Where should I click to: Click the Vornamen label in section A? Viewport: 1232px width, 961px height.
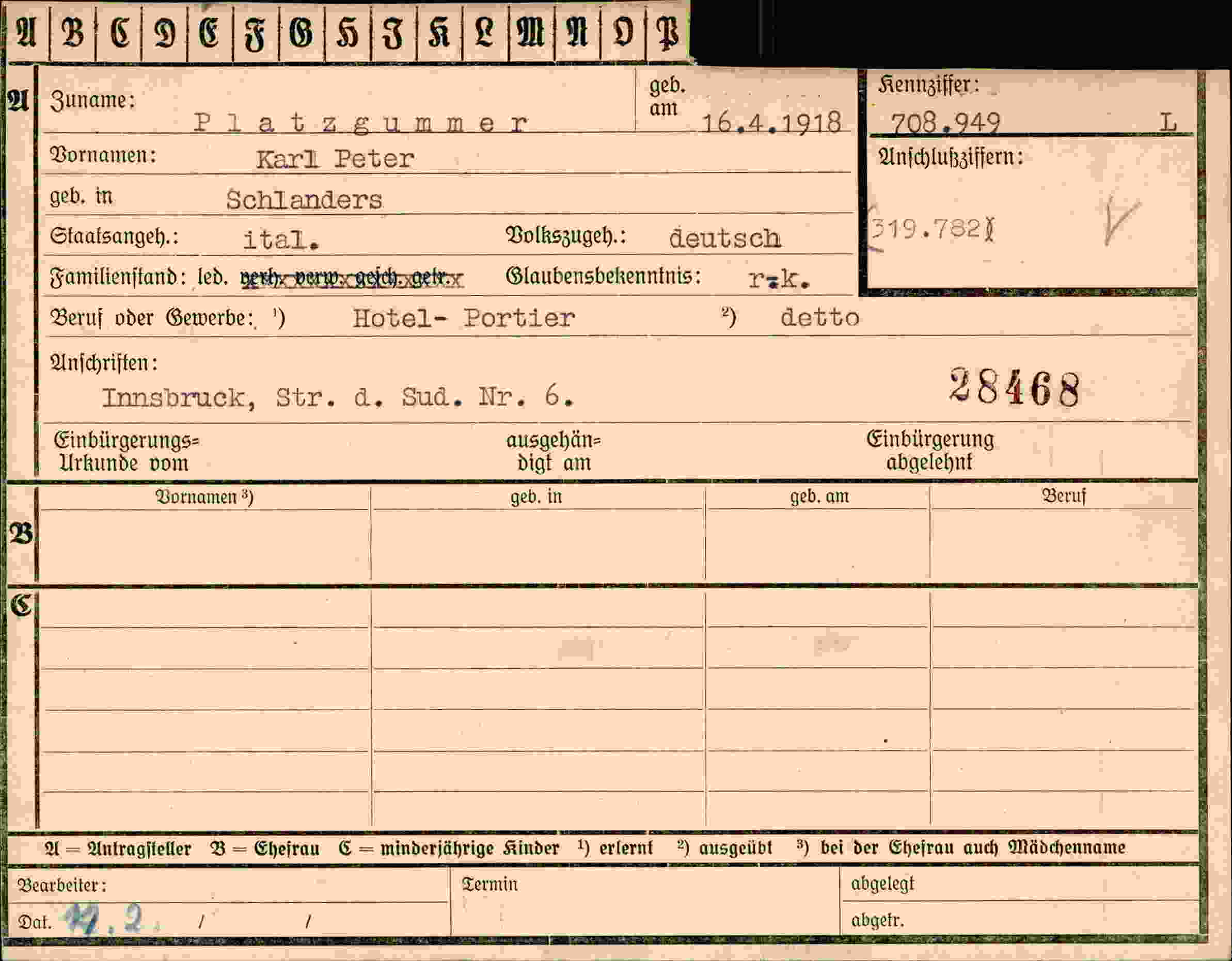coord(103,155)
